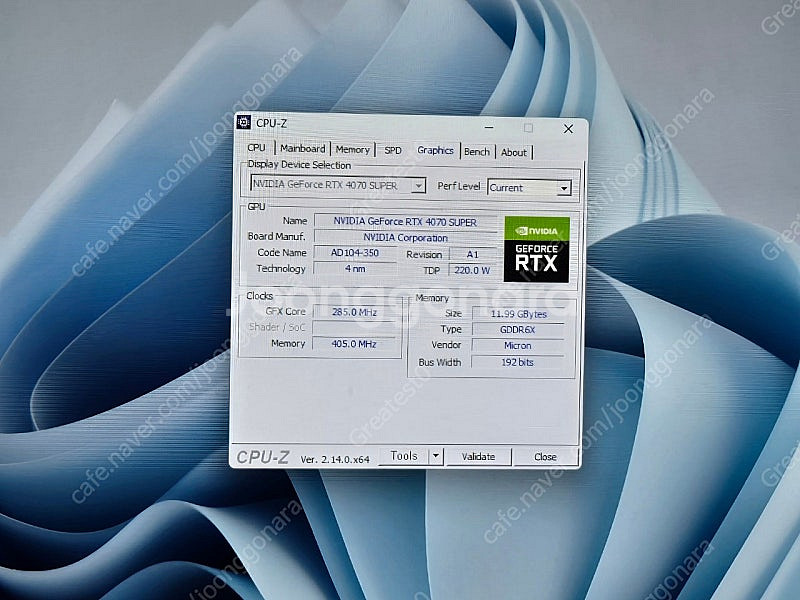This screenshot has width=800, height=600.
Task: Click the 4 nm technology value
Action: click(355, 268)
